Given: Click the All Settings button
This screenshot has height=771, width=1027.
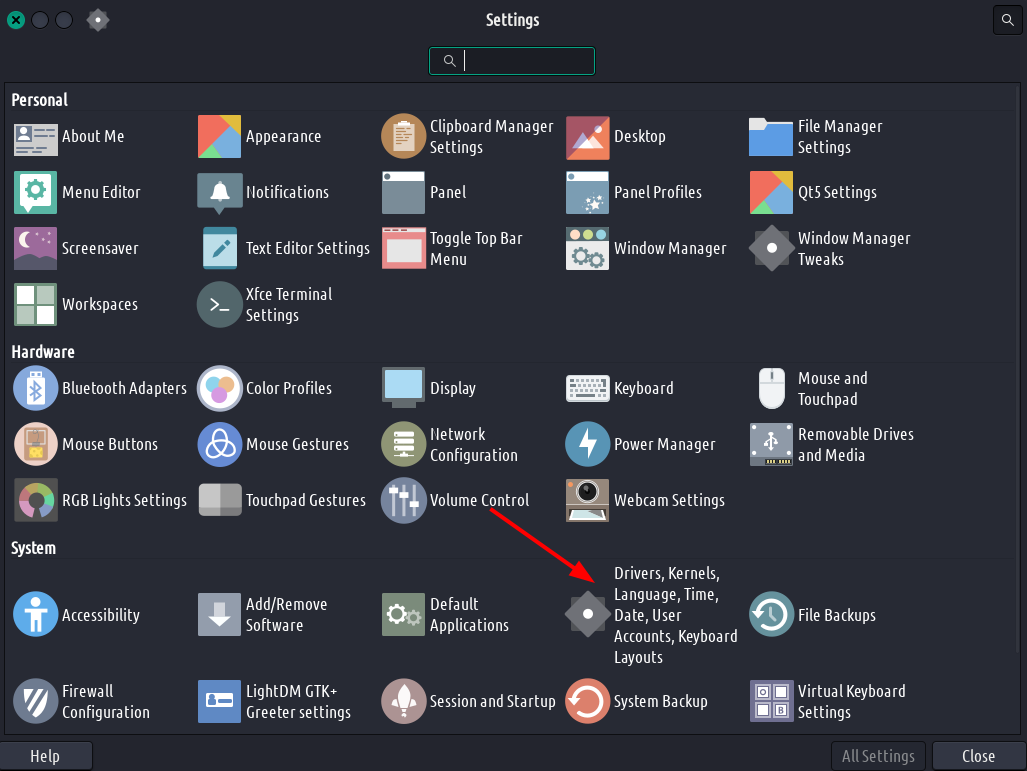Looking at the screenshot, I should [878, 756].
